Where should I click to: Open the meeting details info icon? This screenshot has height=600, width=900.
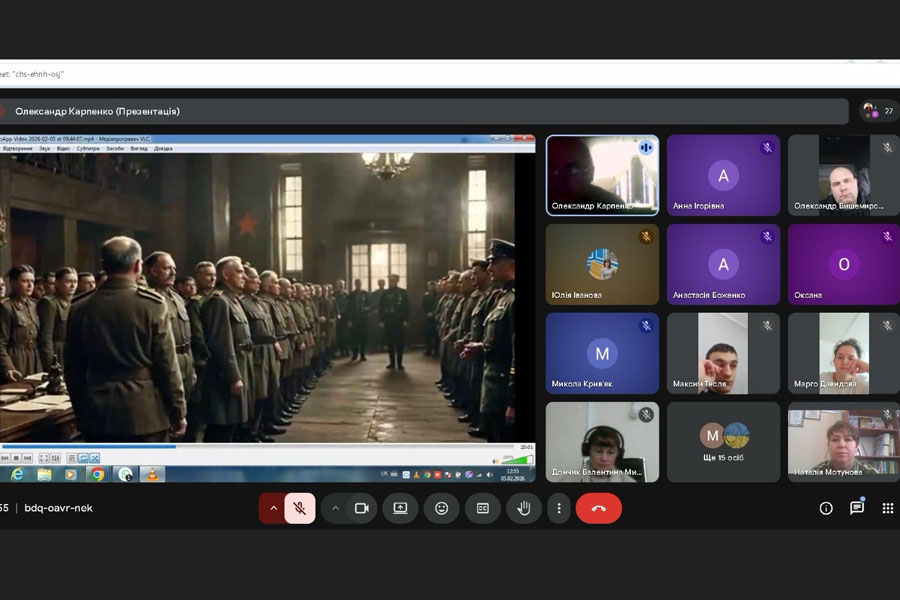pyautogui.click(x=826, y=508)
